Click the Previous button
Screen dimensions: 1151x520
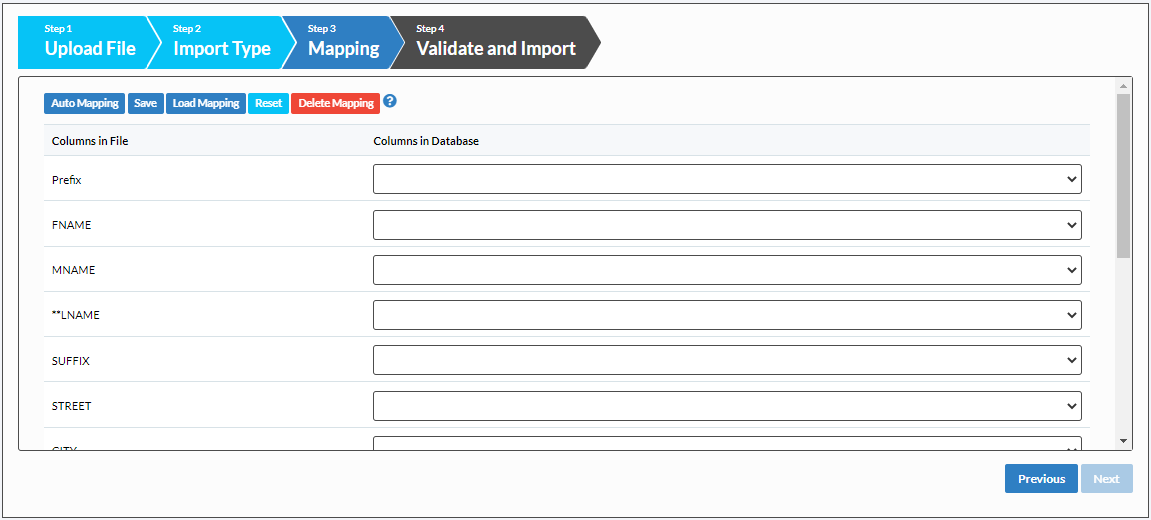coord(1041,479)
